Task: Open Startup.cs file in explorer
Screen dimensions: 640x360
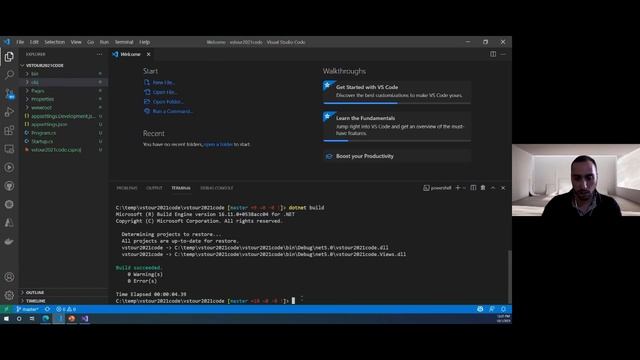Action: [x=42, y=141]
